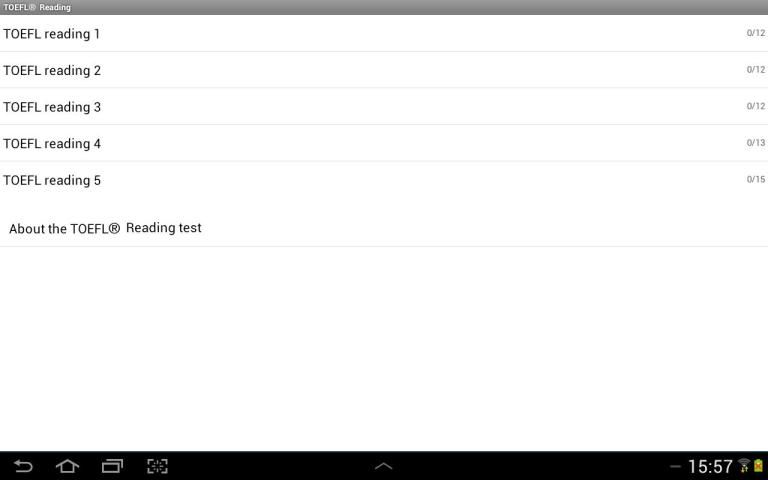
Task: Tap the Android back arrow icon
Action: pos(23,466)
